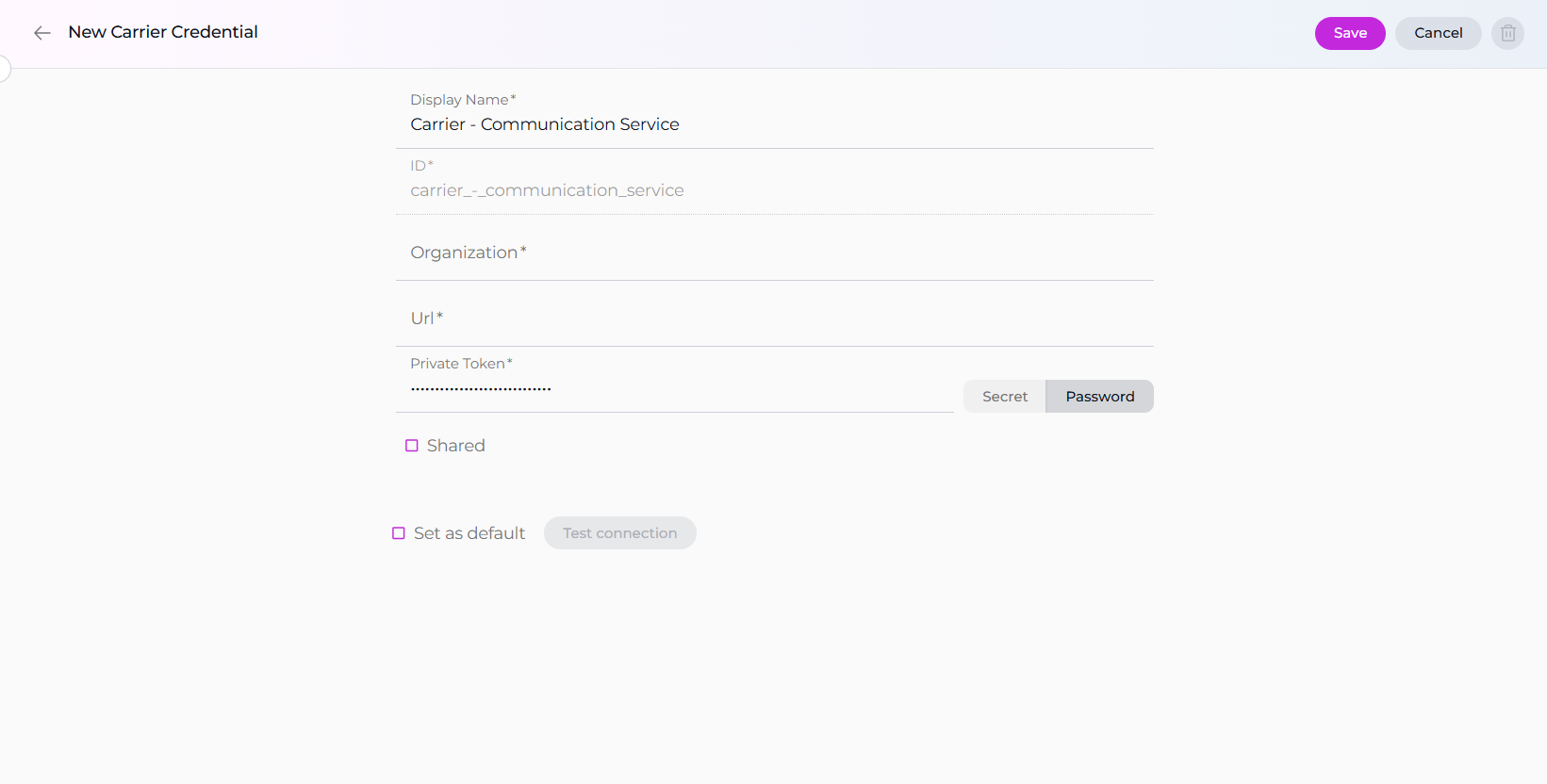Click the Shared label text
Image resolution: width=1547 pixels, height=784 pixels.
[x=455, y=446]
